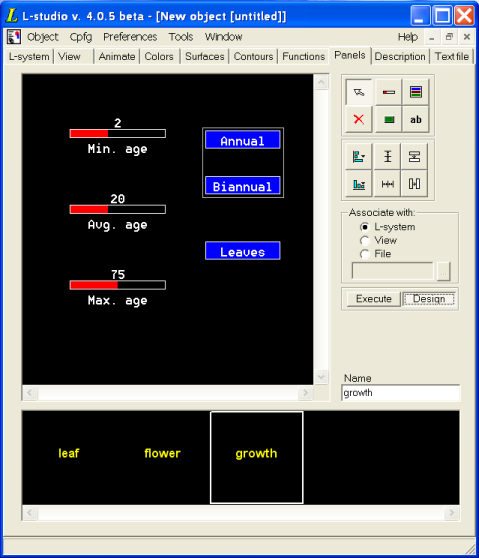Select the growth panel thumbnail
This screenshot has height=558, width=479.
click(x=257, y=457)
